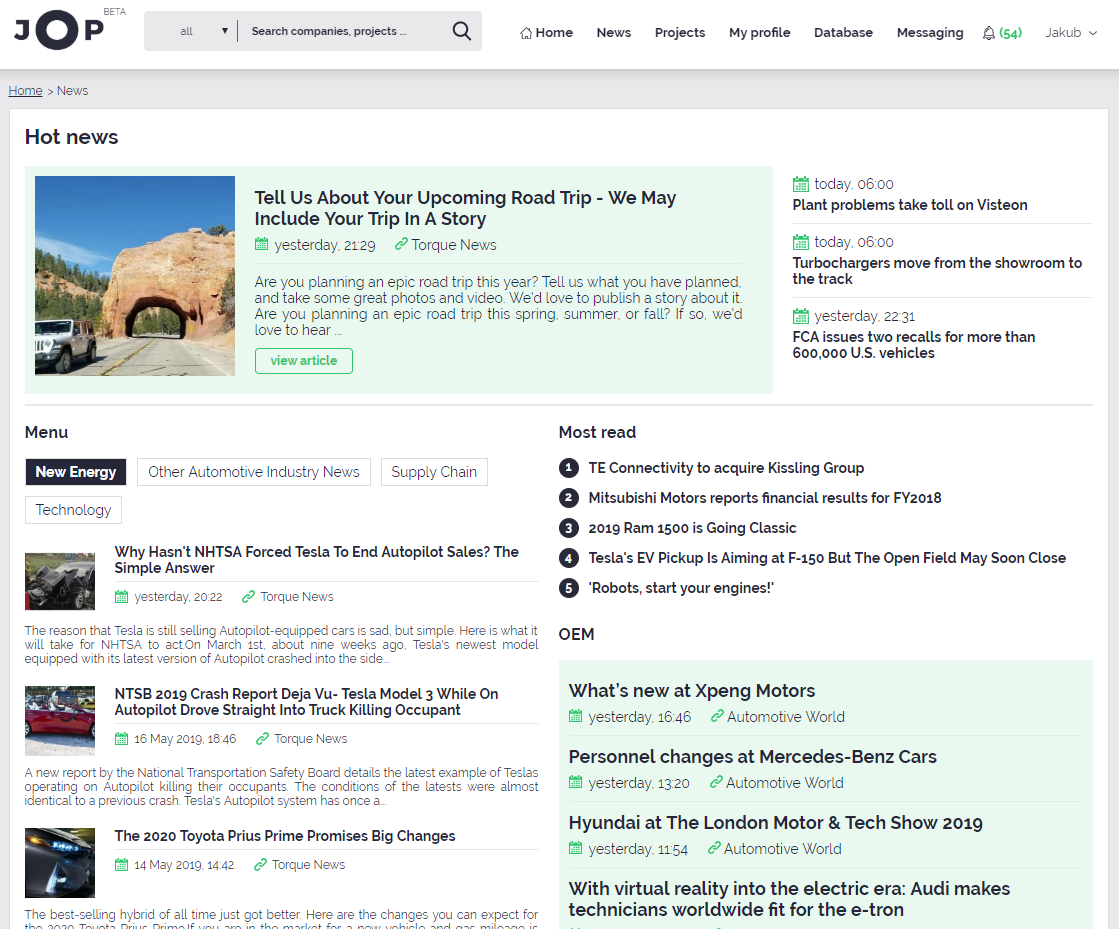Select Other Automotive Industry News tab
Screen dimensions: 1119x929
253,472
